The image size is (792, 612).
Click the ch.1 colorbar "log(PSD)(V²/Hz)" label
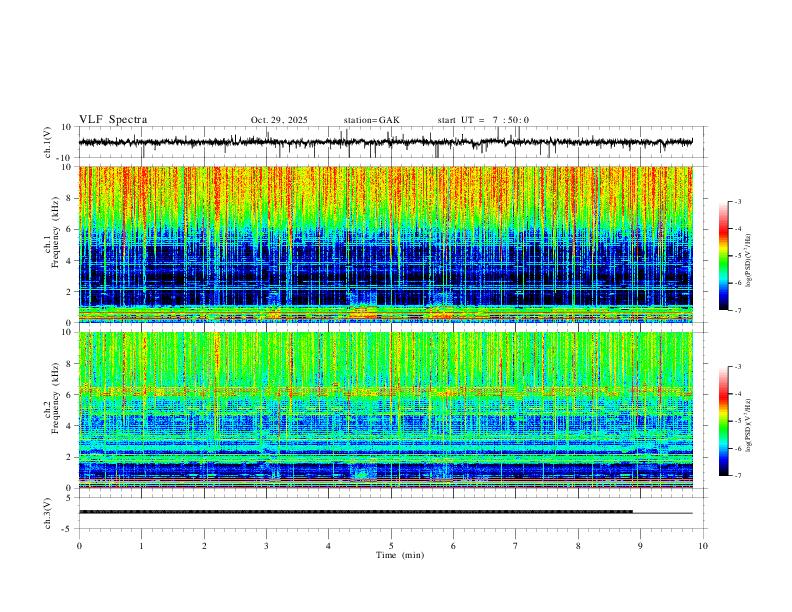pos(748,261)
